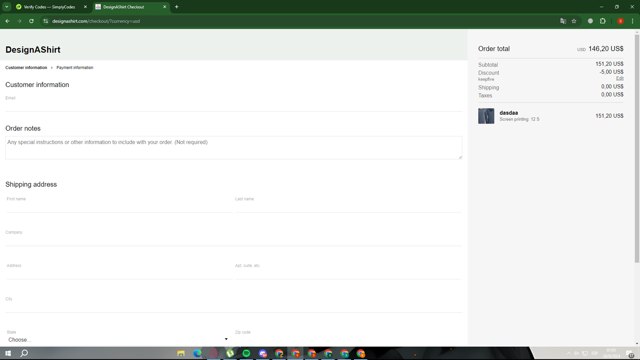Open a new browser tab

[177, 7]
